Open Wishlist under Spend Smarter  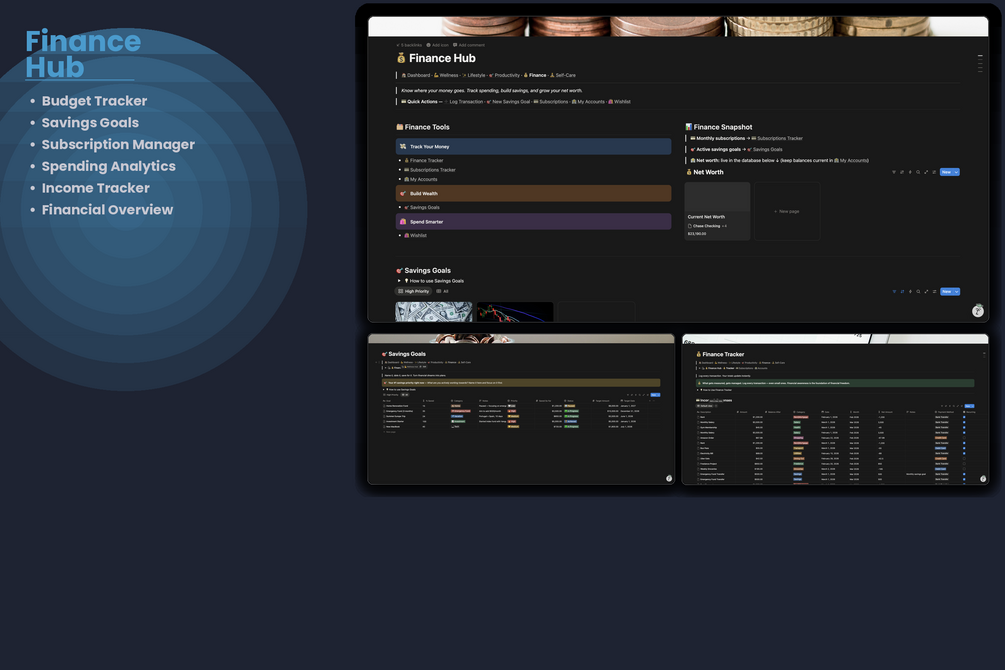(415, 236)
